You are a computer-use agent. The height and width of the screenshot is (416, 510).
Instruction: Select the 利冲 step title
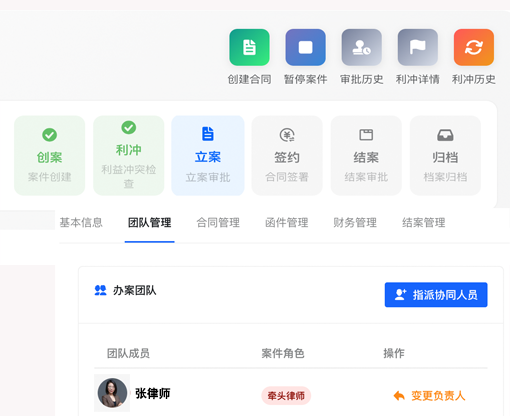(x=129, y=150)
